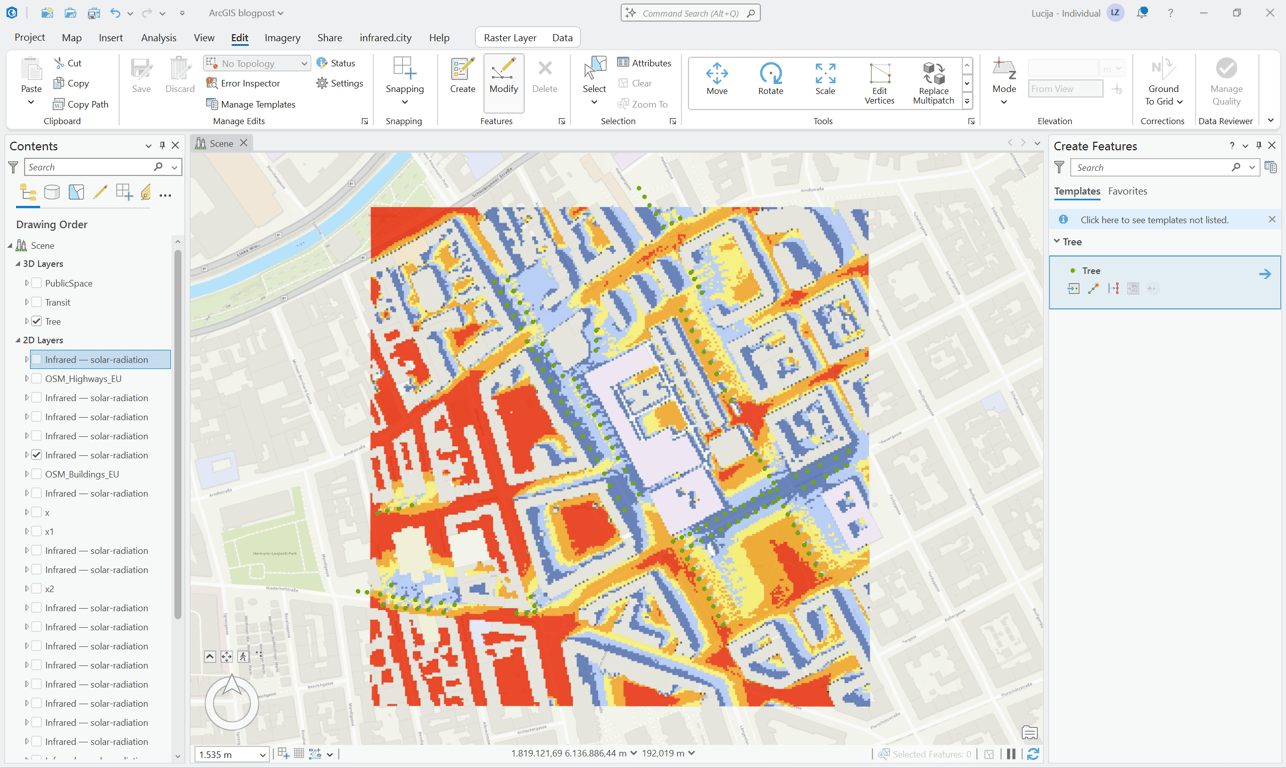Click the Contents pane search field
Viewport: 1286px width, 768px height.
(90, 167)
